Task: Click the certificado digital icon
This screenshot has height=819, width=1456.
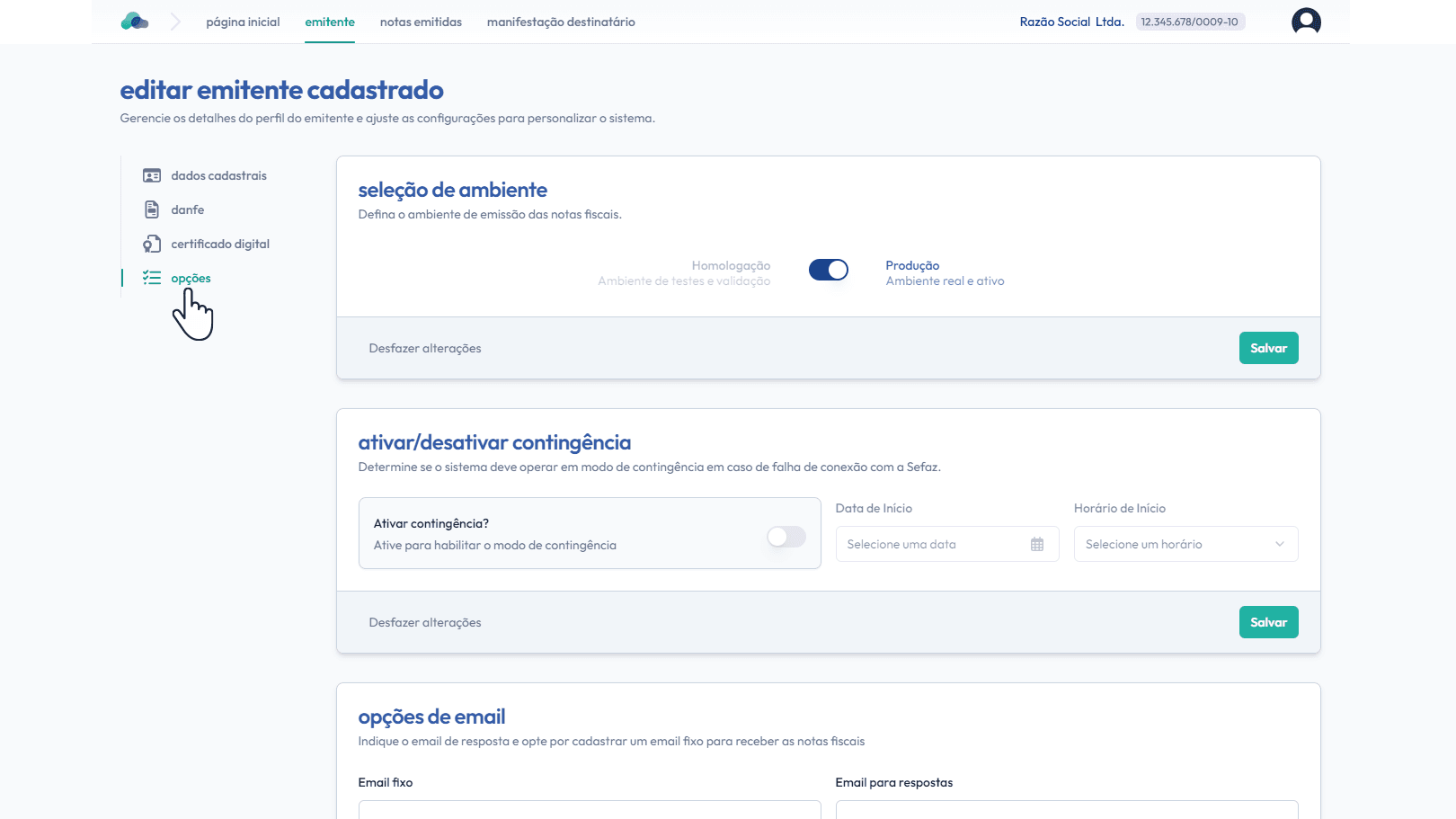Action: (x=152, y=245)
